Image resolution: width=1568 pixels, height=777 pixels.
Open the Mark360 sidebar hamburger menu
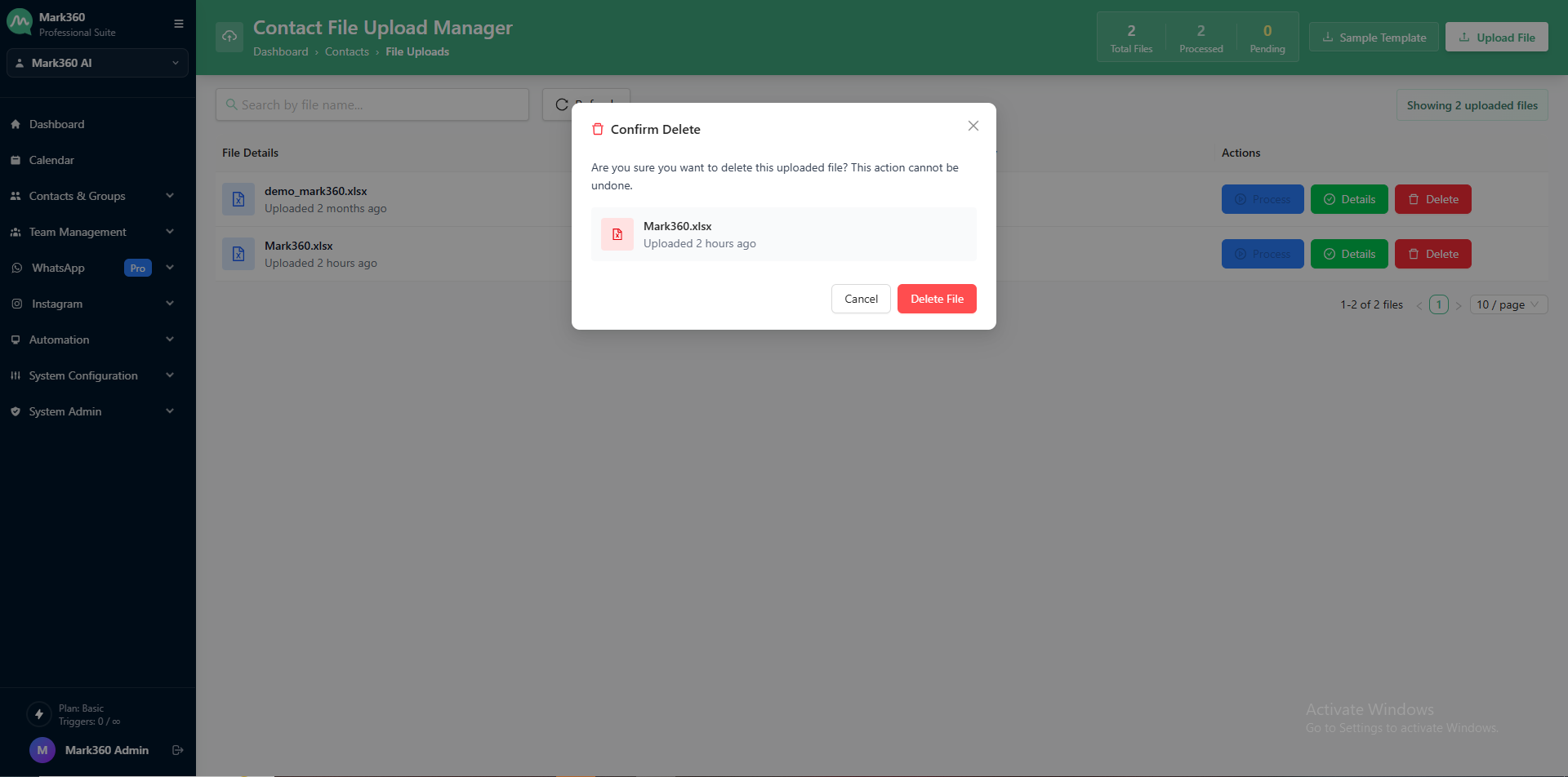coord(178,24)
